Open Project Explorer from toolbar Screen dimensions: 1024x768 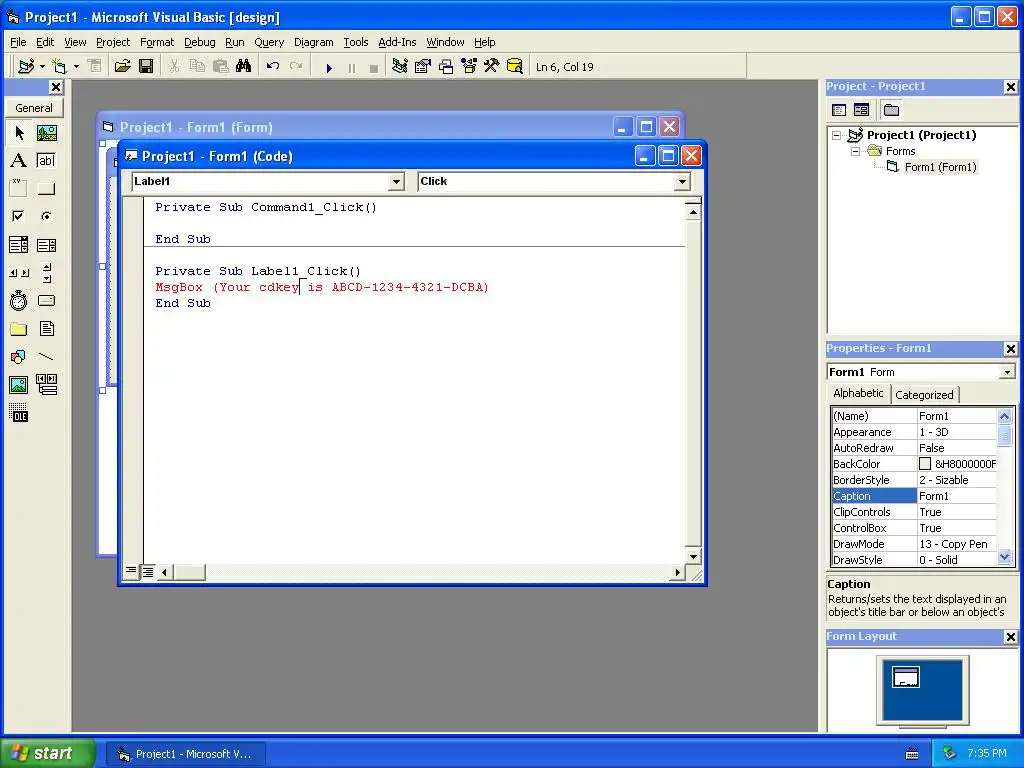tap(400, 66)
